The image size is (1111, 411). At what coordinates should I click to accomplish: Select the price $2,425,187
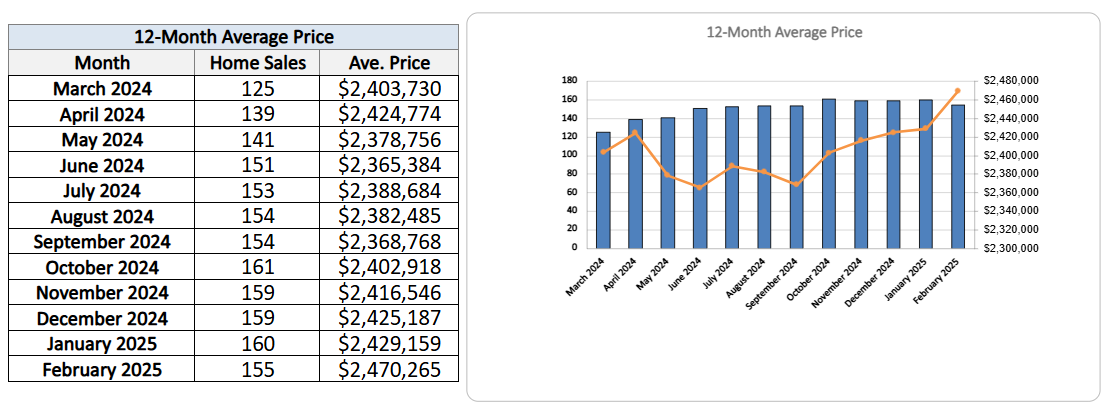coord(390,318)
